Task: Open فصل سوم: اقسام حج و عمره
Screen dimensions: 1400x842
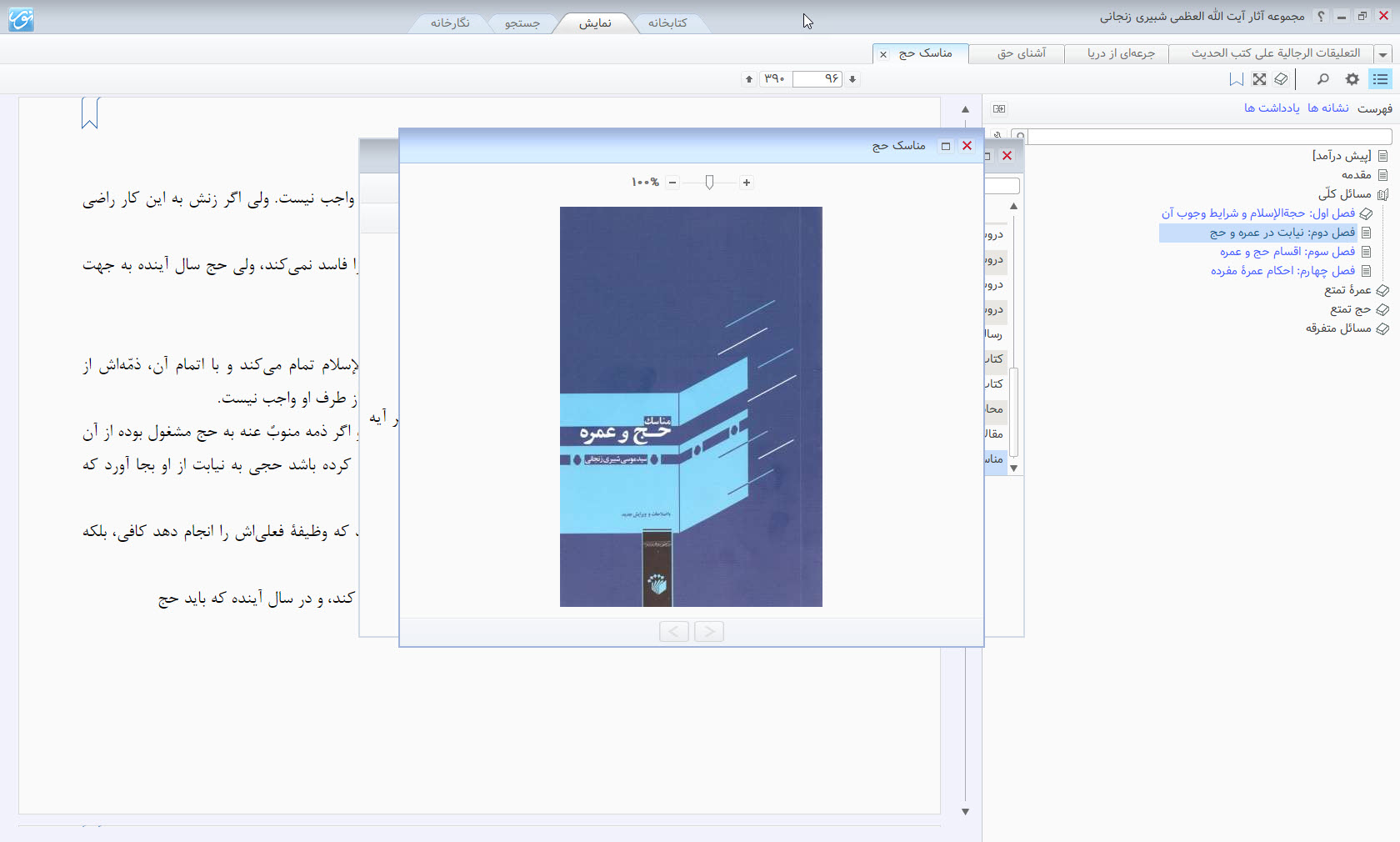Action: [x=1287, y=252]
